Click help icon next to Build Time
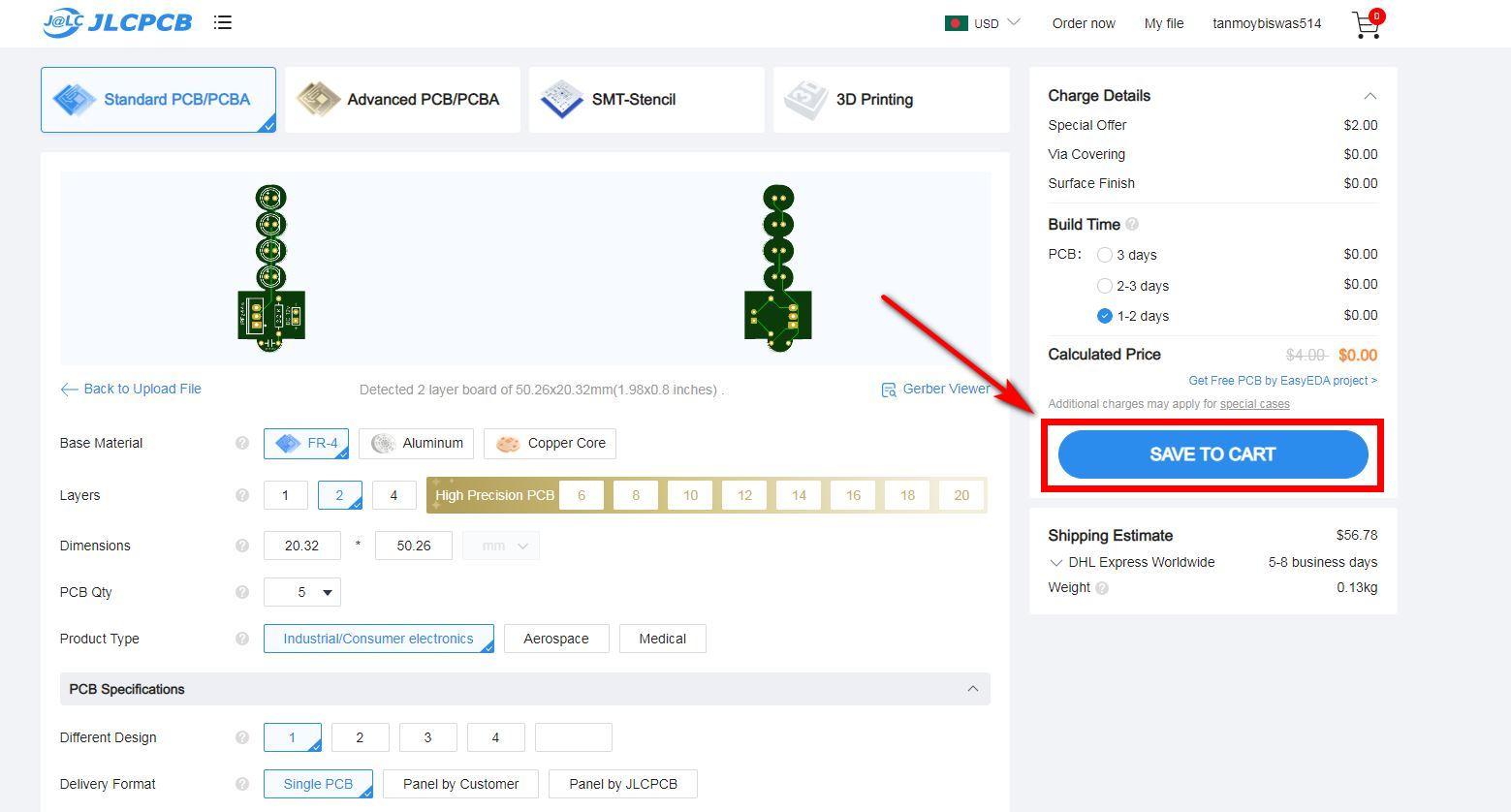Image resolution: width=1511 pixels, height=812 pixels. click(1132, 225)
